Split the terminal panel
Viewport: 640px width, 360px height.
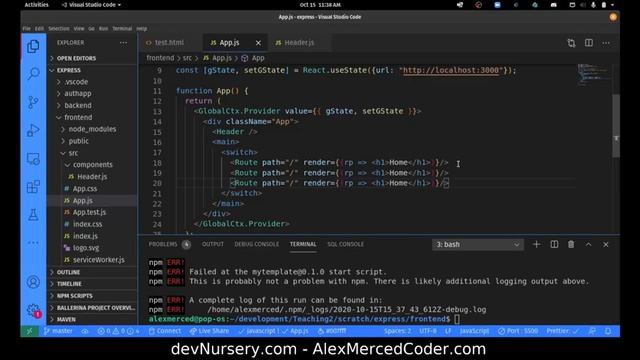tap(554, 244)
